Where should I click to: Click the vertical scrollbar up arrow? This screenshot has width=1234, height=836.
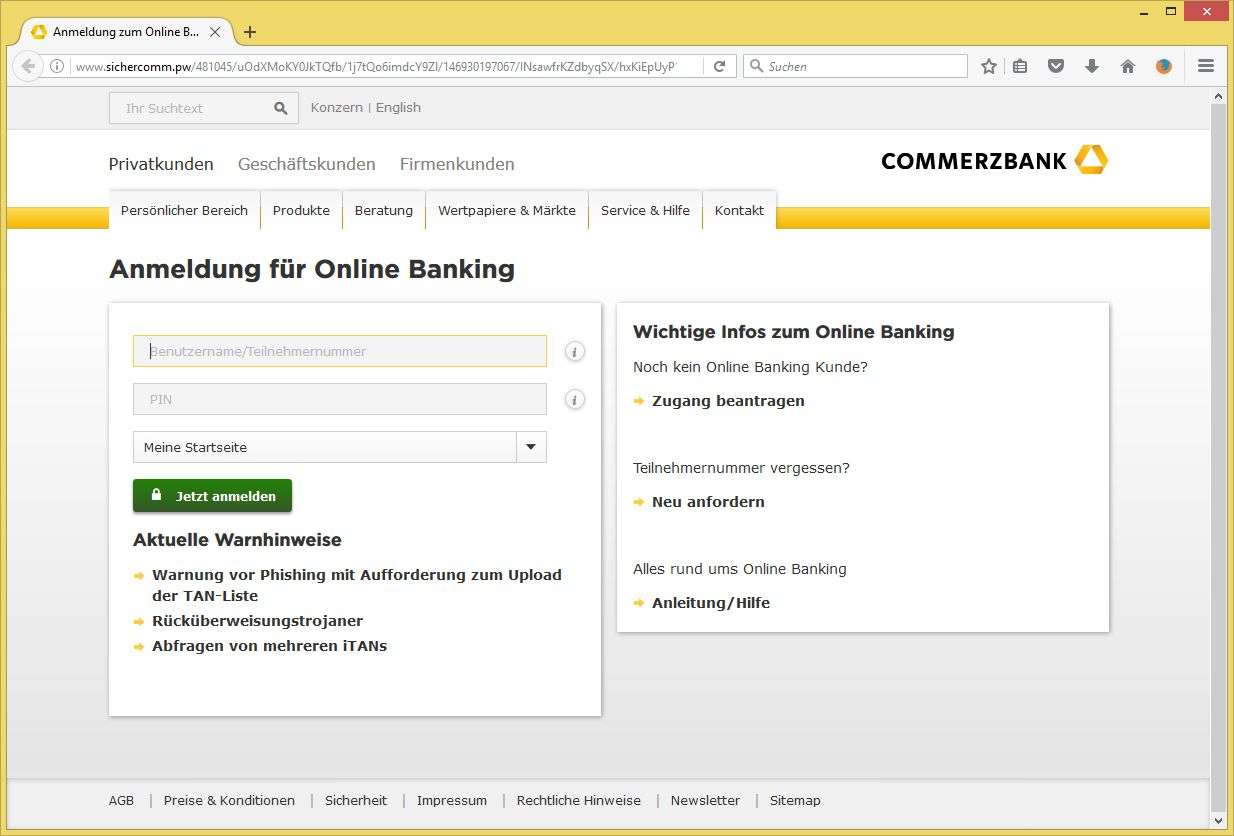click(1218, 95)
